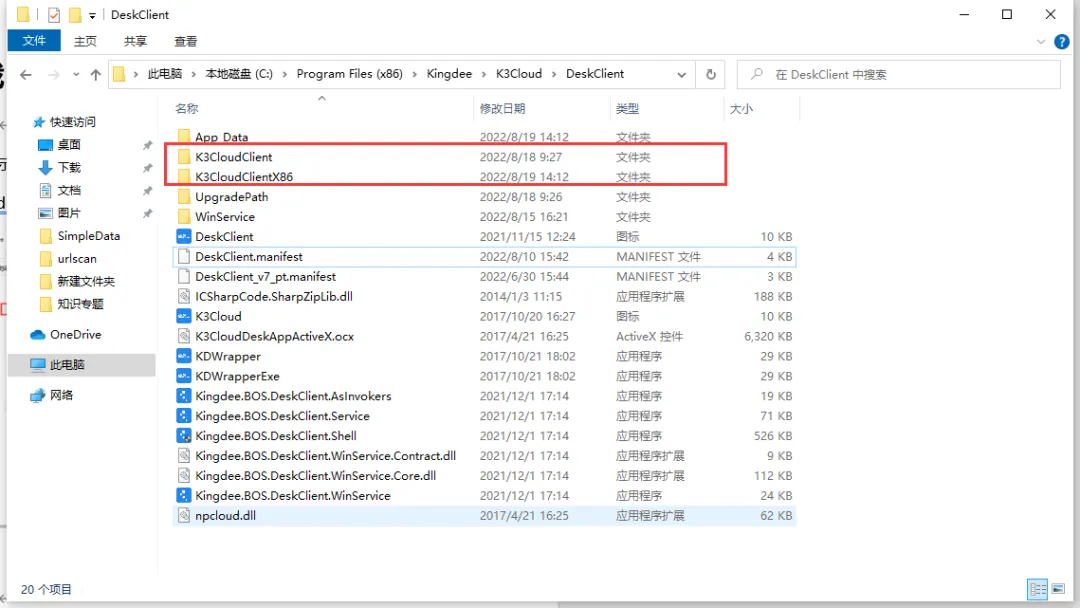Open Explorer help question-mark icon
Viewport: 1080px width, 608px height.
coord(1062,42)
